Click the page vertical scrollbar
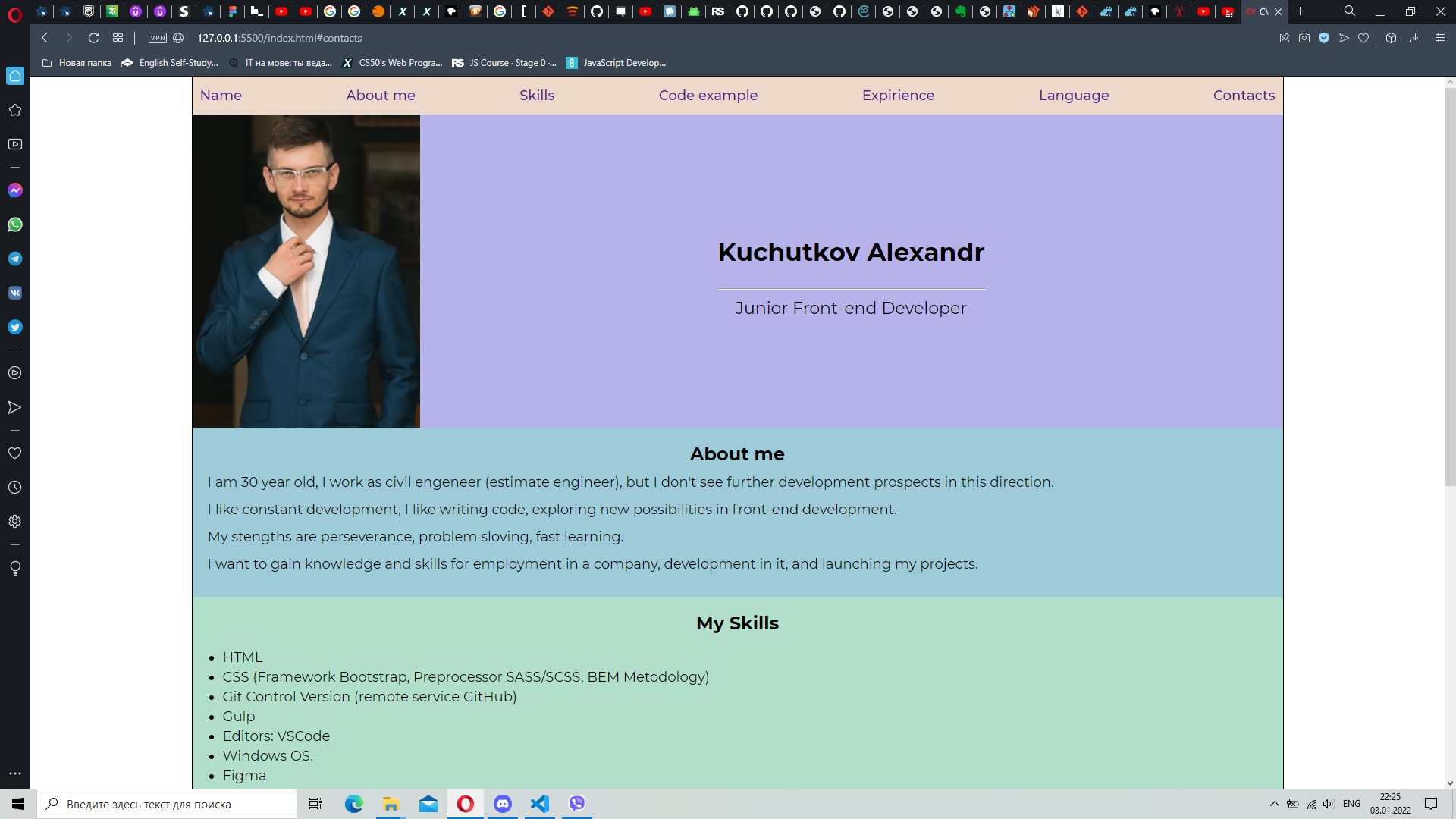 (1449, 288)
